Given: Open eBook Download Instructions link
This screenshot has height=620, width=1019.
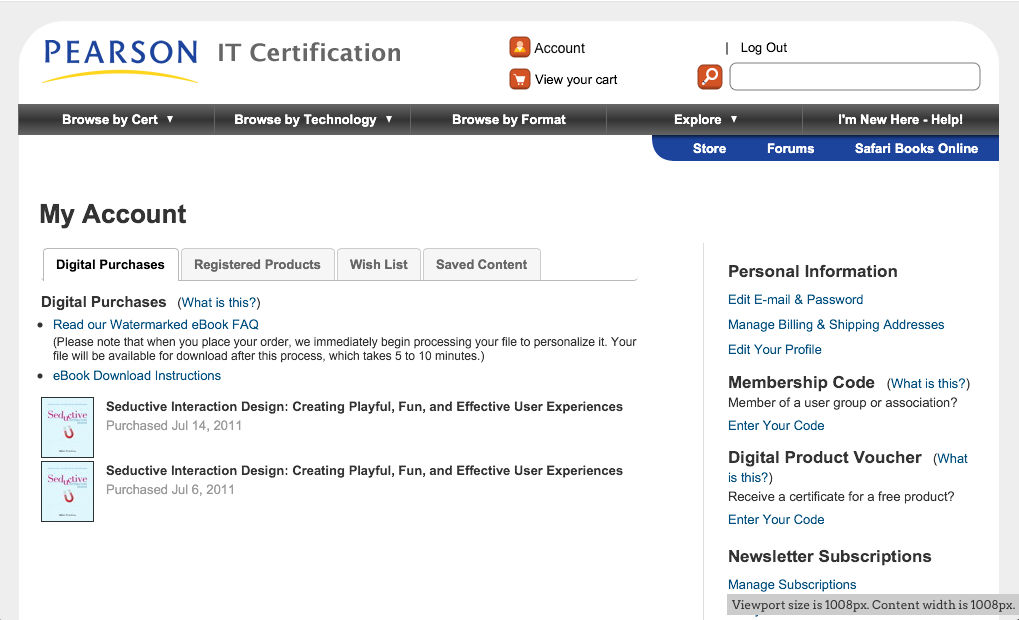Looking at the screenshot, I should pyautogui.click(x=137, y=376).
